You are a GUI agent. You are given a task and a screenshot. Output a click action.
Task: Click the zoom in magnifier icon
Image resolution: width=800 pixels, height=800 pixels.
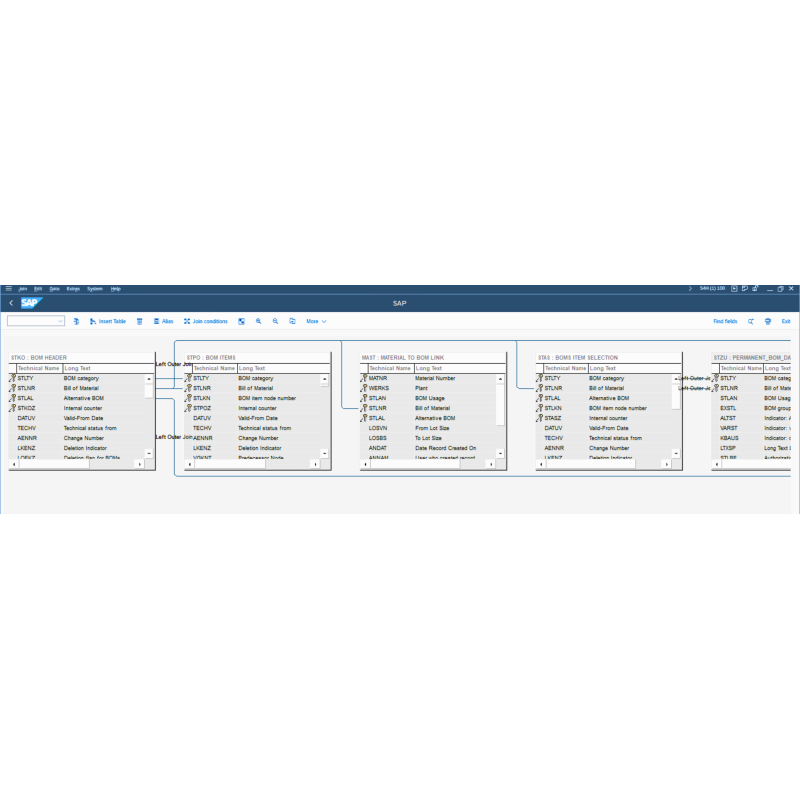[258, 321]
